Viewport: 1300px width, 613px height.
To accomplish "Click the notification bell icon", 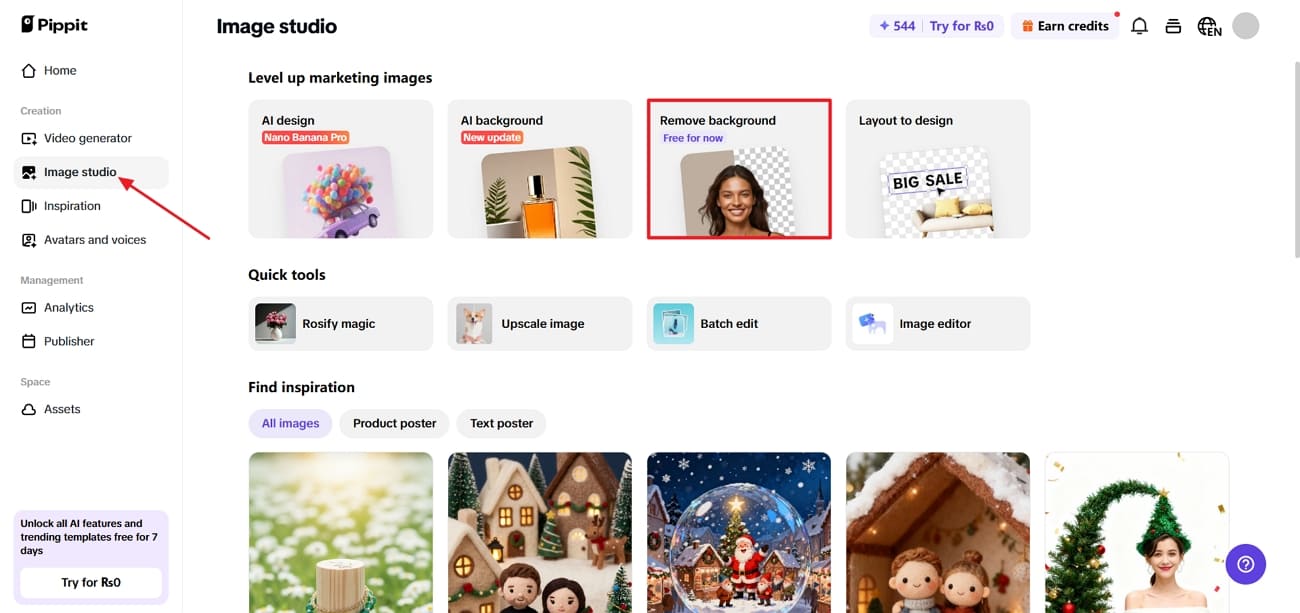I will [x=1139, y=26].
